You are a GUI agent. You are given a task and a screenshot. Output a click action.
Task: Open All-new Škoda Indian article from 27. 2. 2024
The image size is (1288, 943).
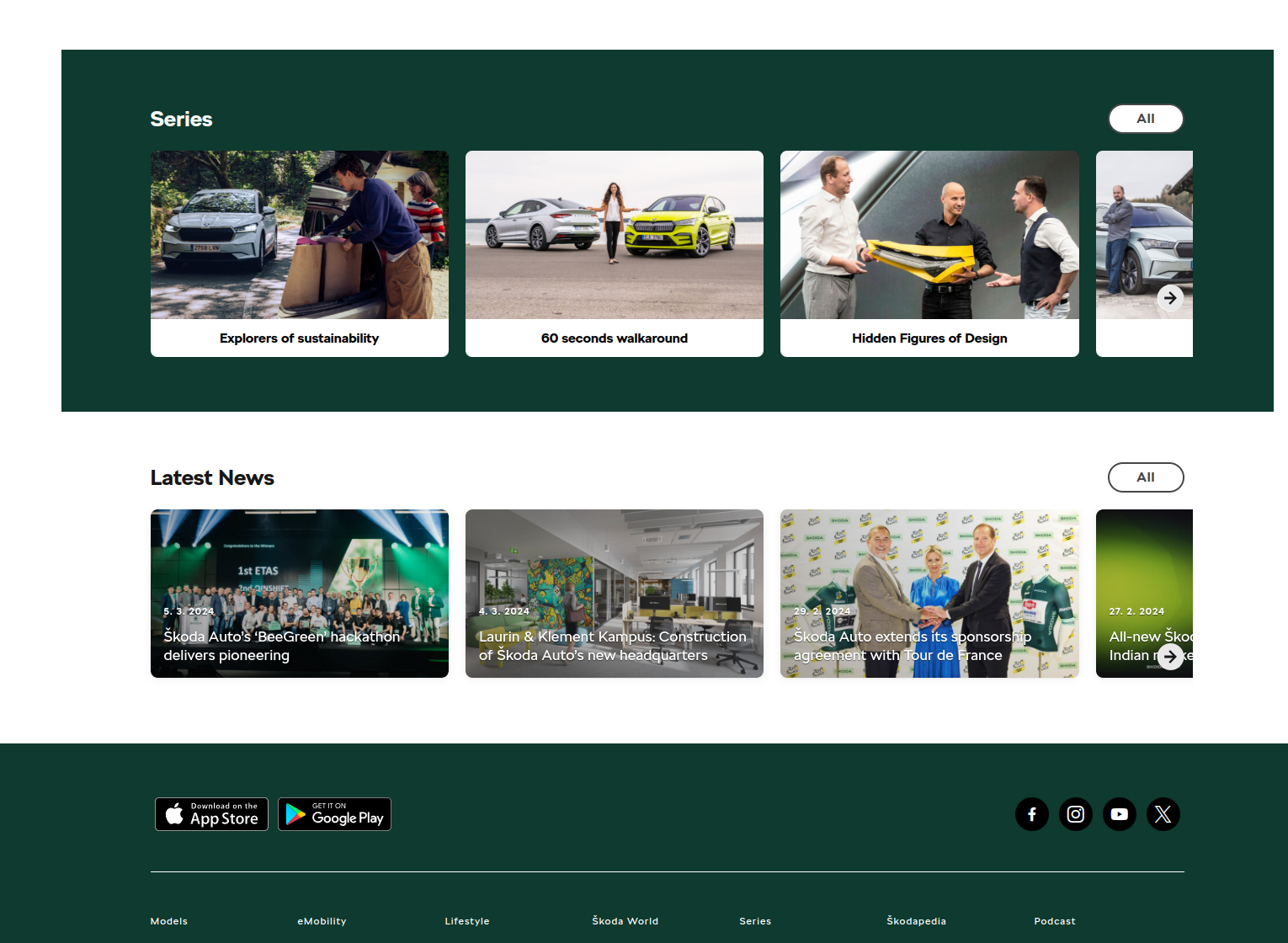[x=1144, y=594]
